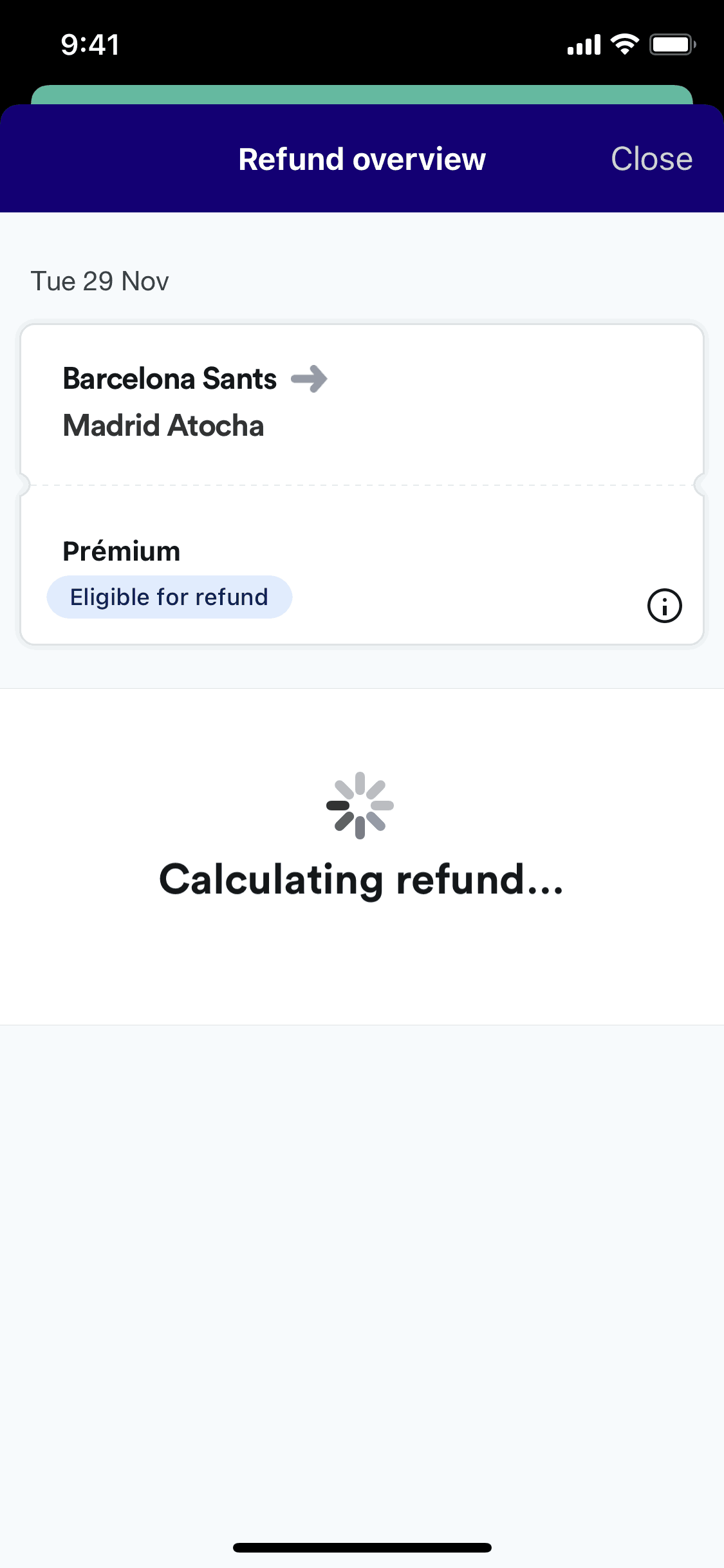Tap the dashed divider on the ticket card
This screenshot has width=724, height=1568.
(x=362, y=485)
